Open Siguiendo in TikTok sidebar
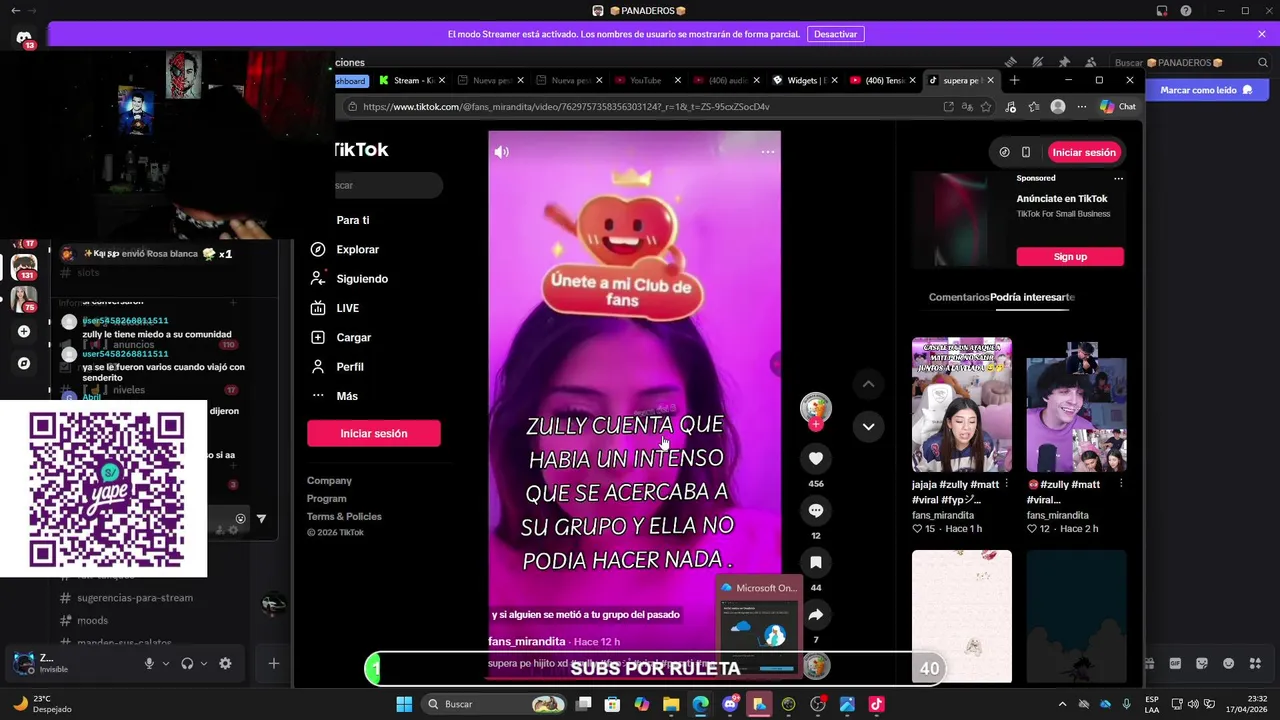This screenshot has height=720, width=1280. 349,279
